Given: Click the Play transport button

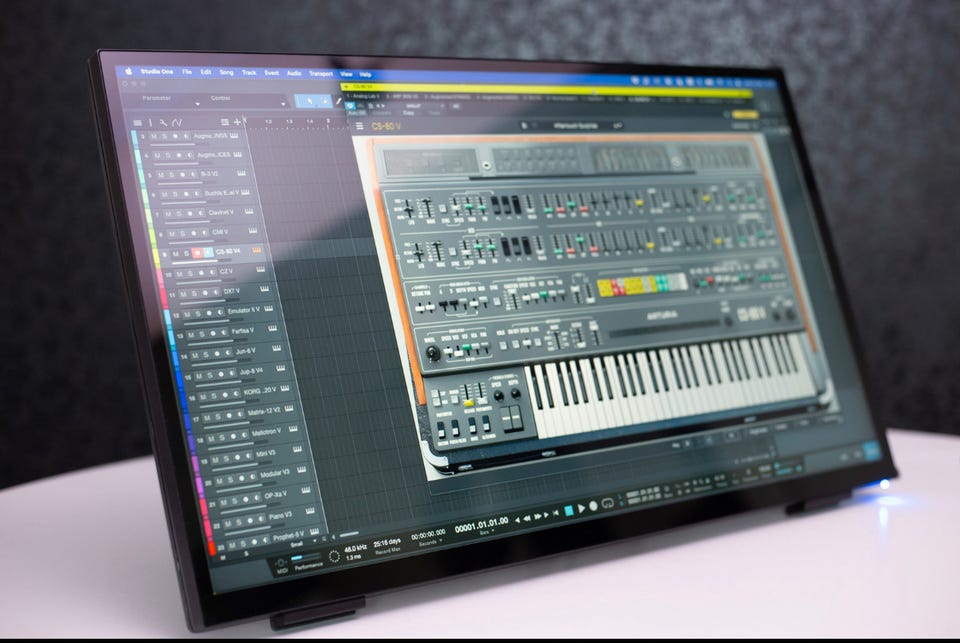Looking at the screenshot, I should (x=581, y=508).
